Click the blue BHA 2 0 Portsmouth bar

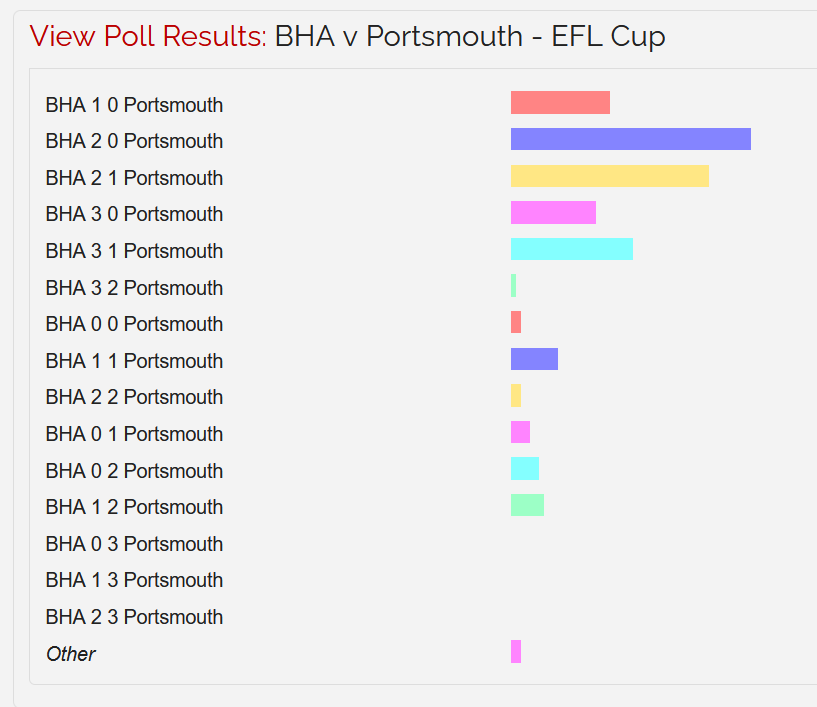coord(630,139)
